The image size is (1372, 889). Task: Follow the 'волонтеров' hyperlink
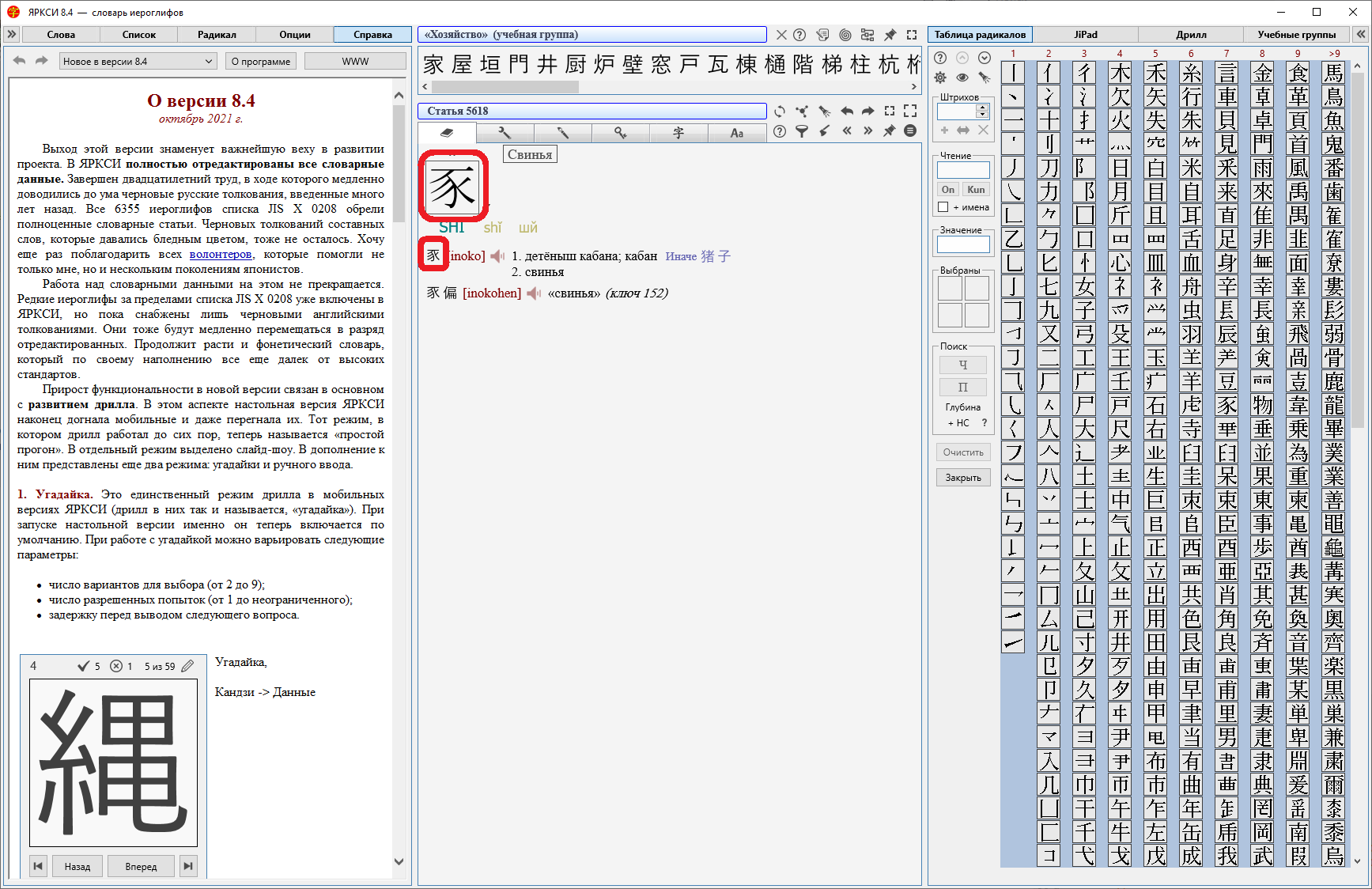point(221,255)
